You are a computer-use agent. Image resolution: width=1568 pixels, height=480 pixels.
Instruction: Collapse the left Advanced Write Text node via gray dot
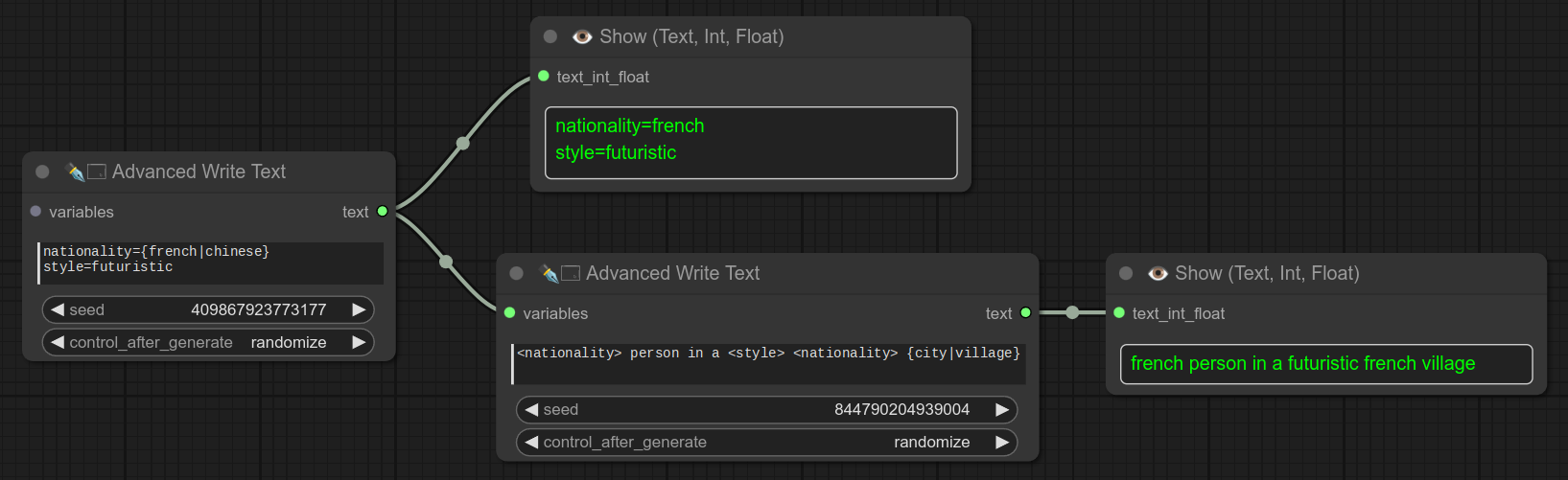click(42, 171)
